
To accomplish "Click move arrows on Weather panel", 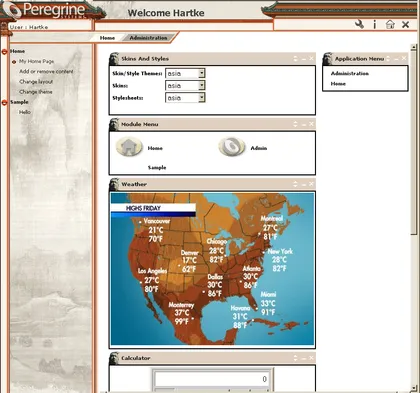I will pyautogui.click(x=295, y=184).
